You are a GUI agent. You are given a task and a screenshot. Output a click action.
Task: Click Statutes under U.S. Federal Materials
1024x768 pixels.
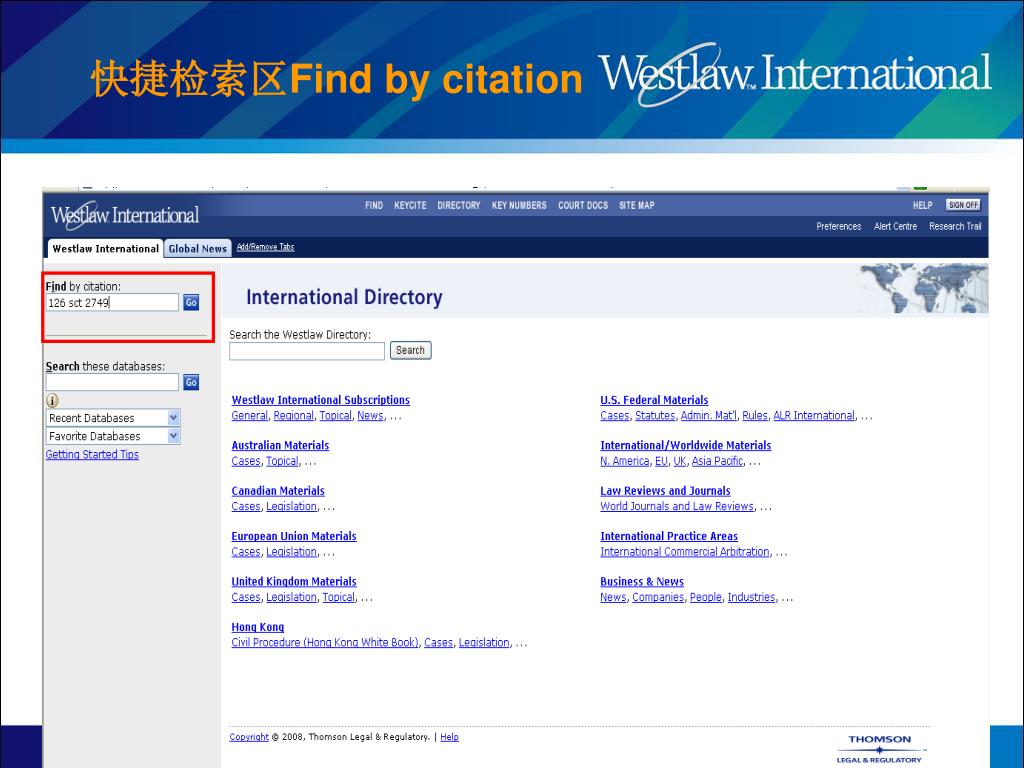coord(655,415)
